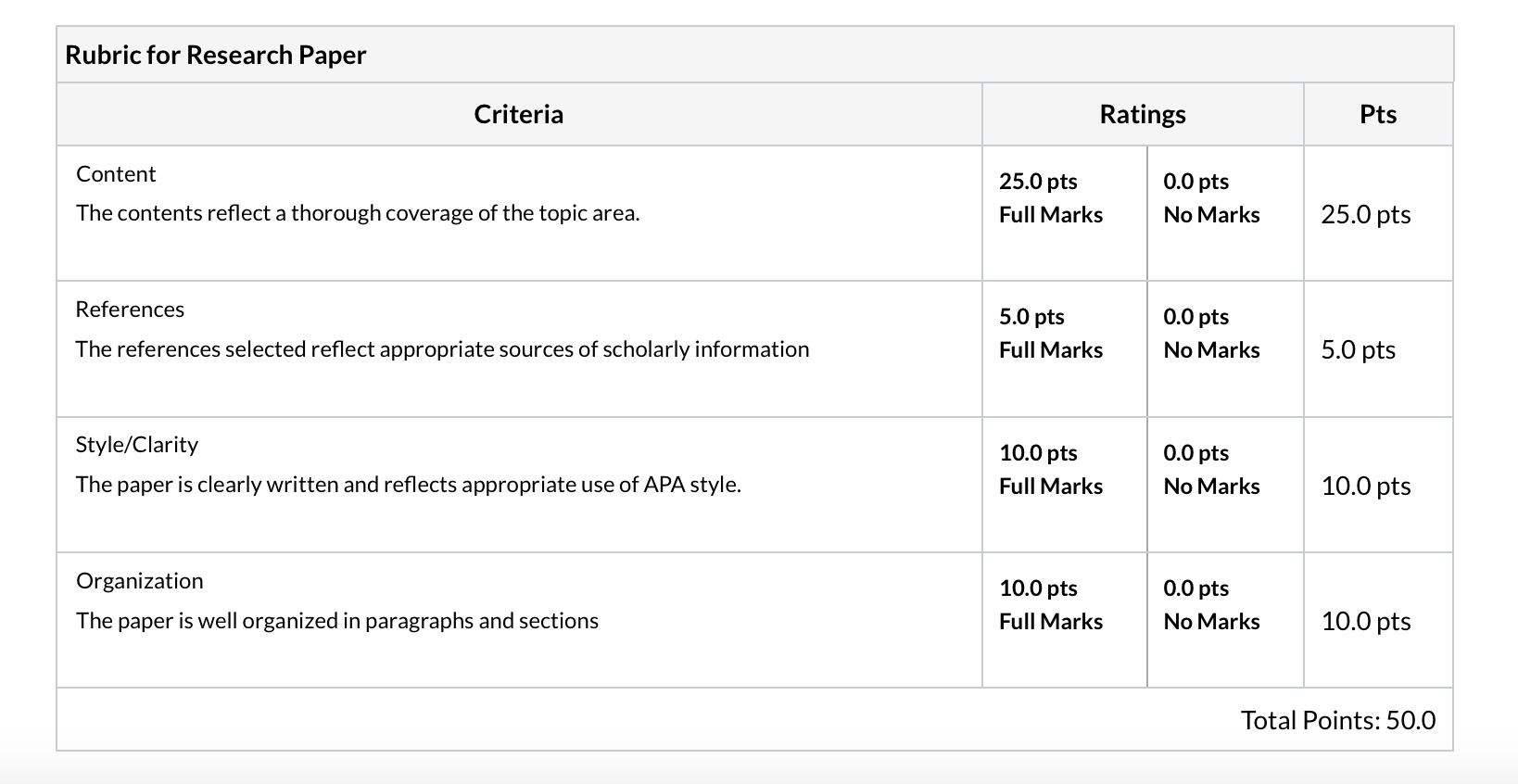The width and height of the screenshot is (1518, 784).
Task: Choose Full Marks rating for Organization
Action: coord(1064,620)
